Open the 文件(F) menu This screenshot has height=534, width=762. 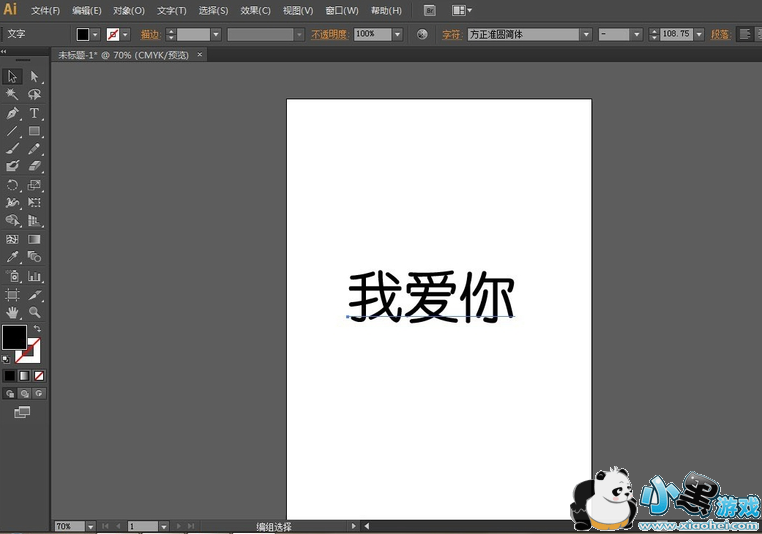45,10
